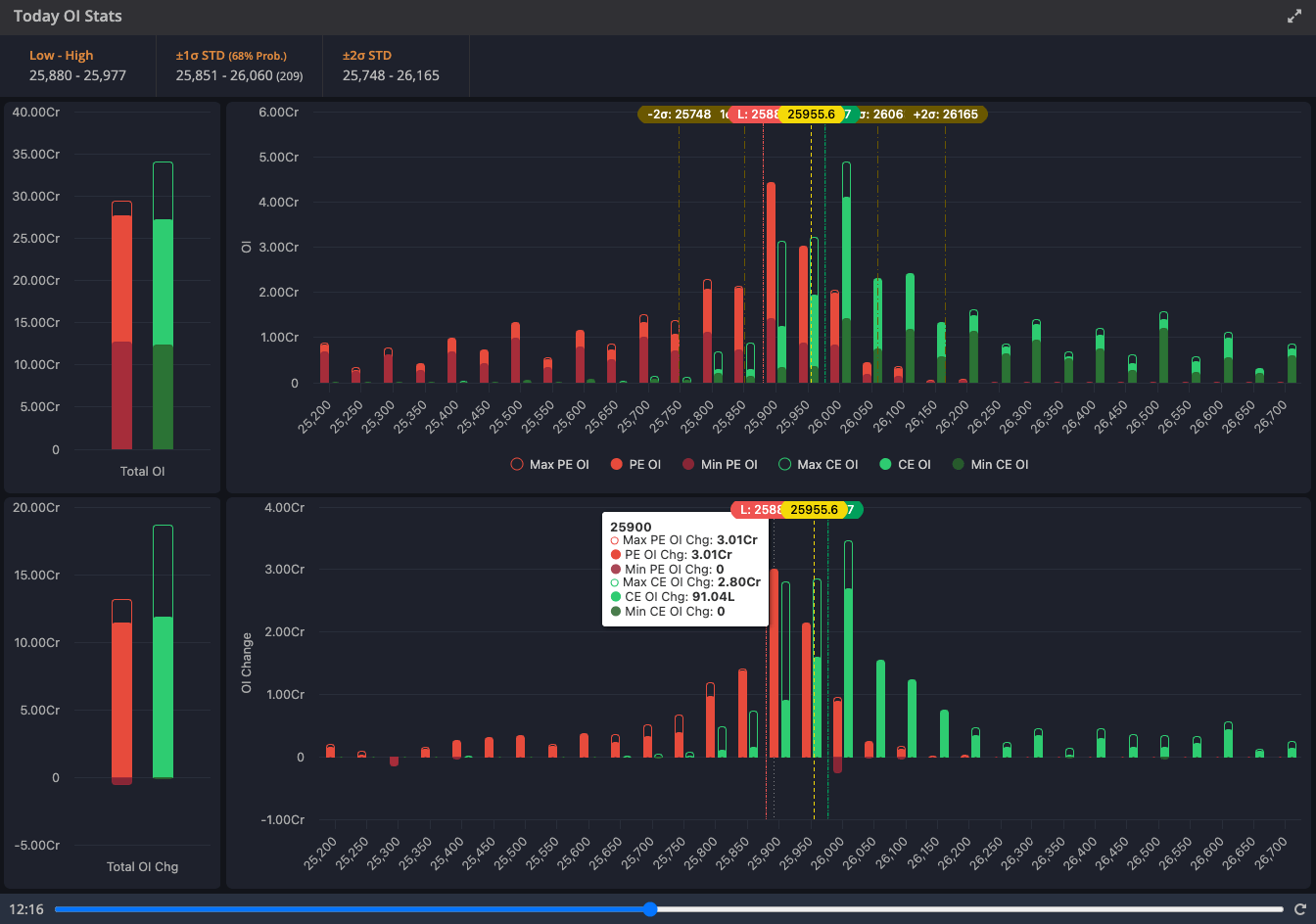This screenshot has width=1316, height=924.
Task: Expand the Today OI Stats panel fullscreen
Action: click(x=1293, y=17)
